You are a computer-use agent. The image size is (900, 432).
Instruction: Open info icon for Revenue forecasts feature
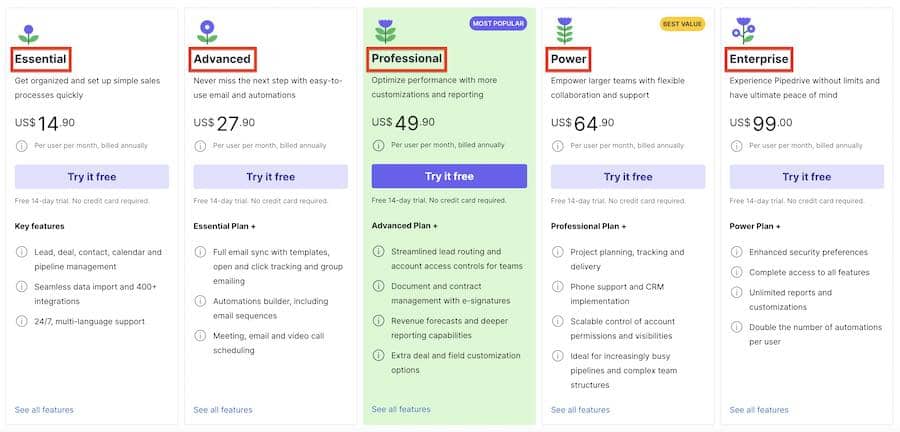click(378, 321)
